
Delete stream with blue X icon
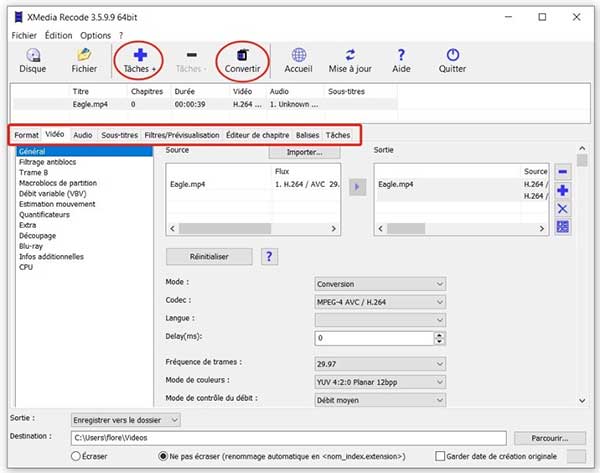[x=562, y=209]
